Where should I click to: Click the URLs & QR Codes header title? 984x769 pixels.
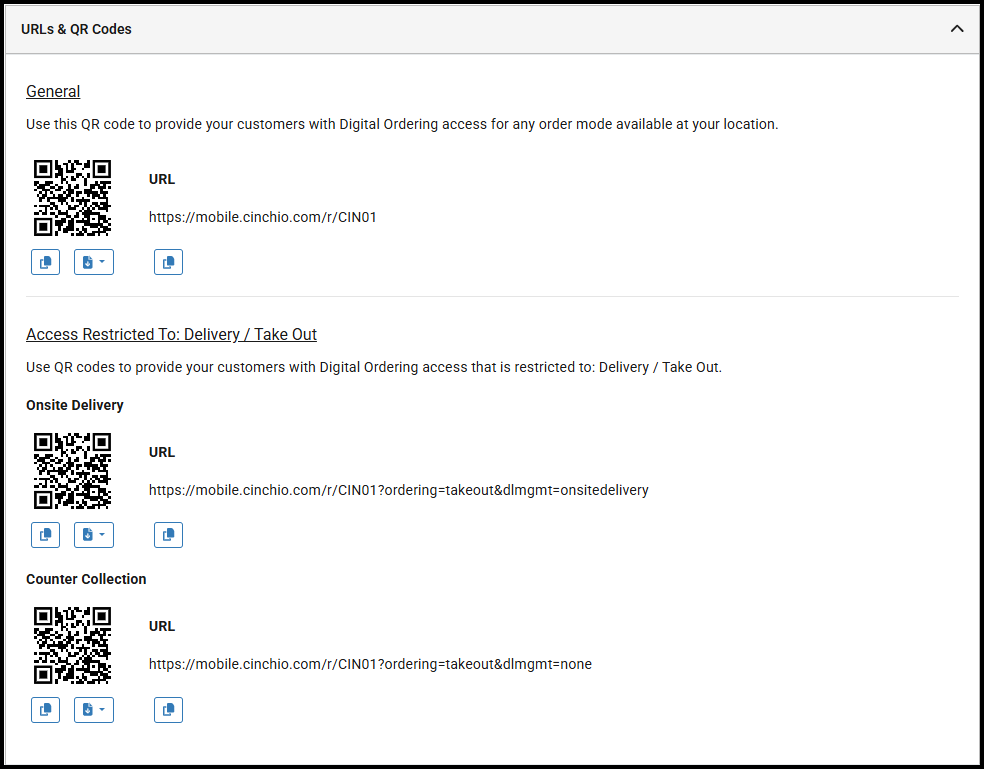[x=77, y=30]
